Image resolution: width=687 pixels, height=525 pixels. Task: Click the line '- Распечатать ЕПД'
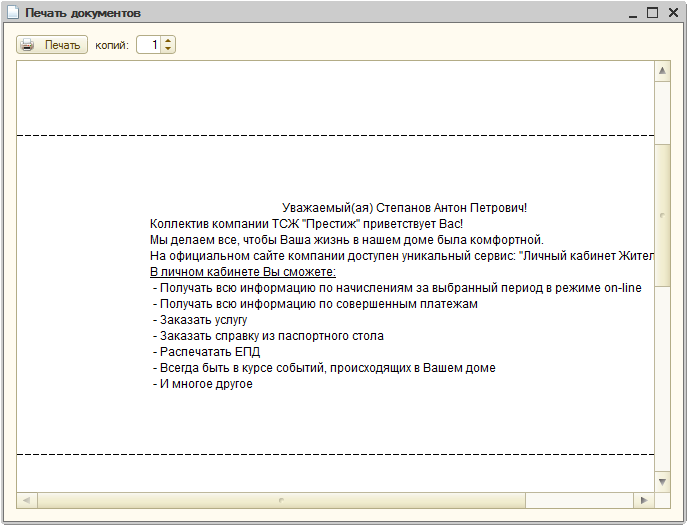click(x=206, y=352)
